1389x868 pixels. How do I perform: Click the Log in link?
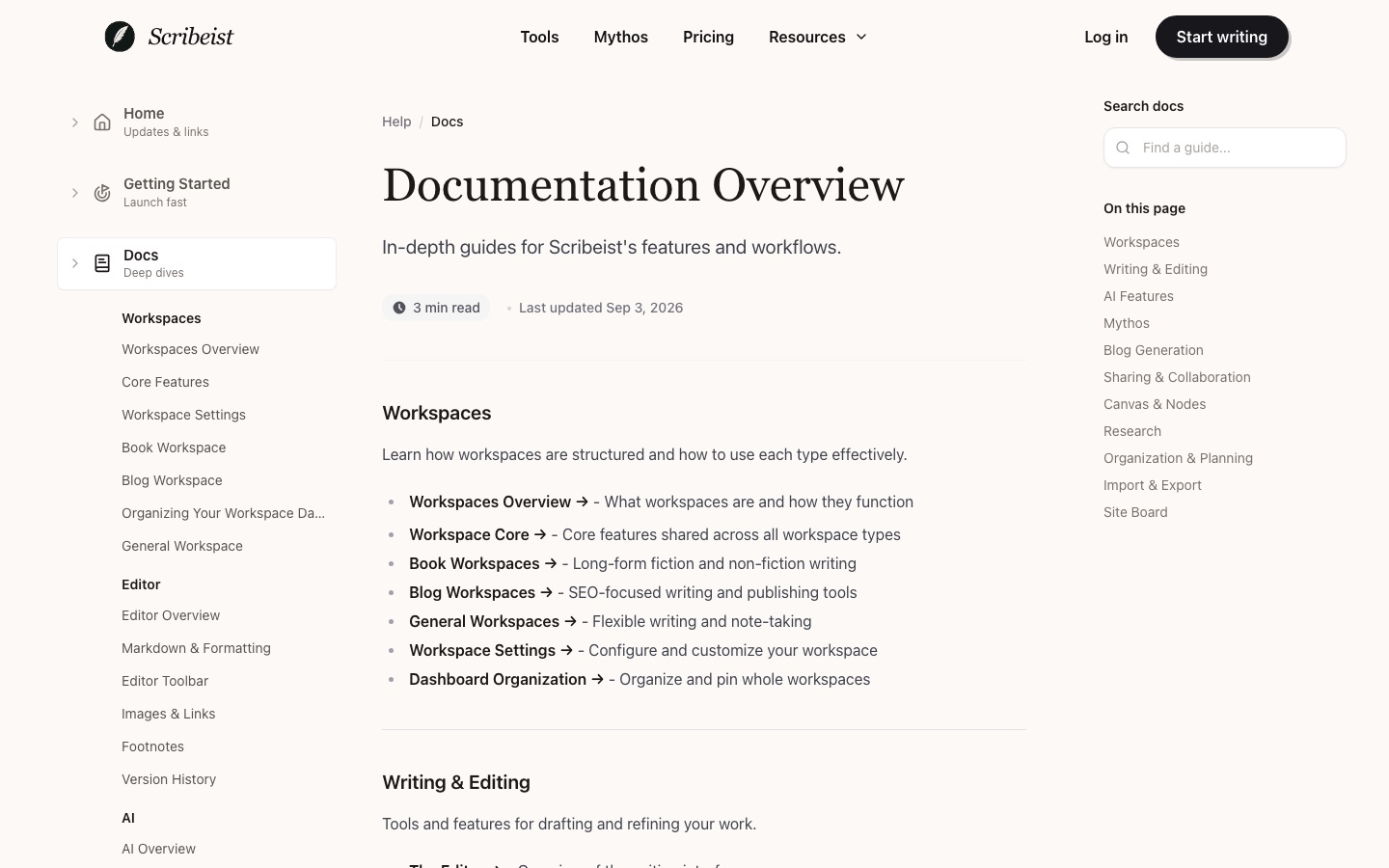[x=1105, y=37]
